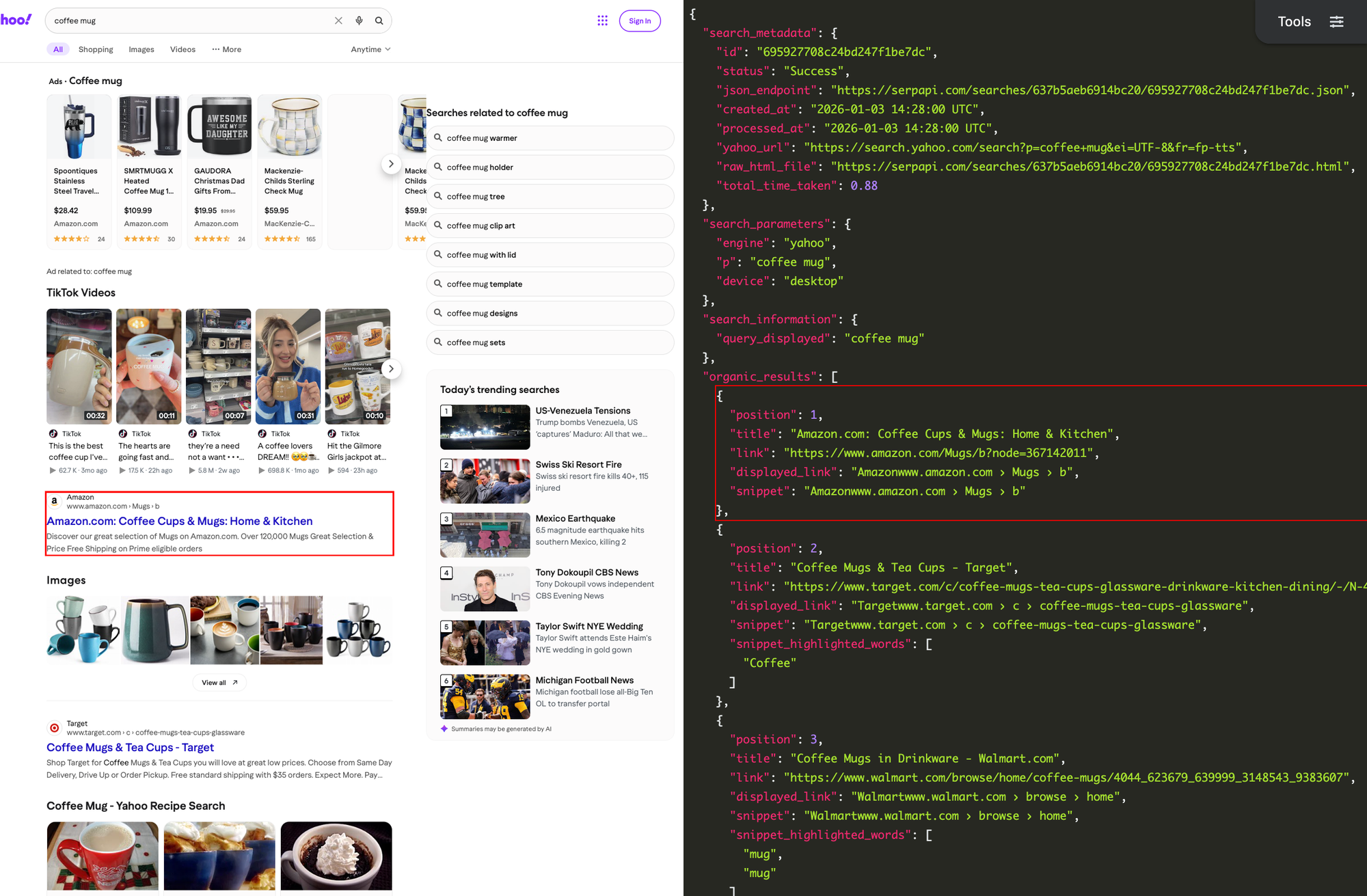This screenshot has height=896, width=1367.
Task: Open trending story US-Venezuela Tensions
Action: [583, 411]
